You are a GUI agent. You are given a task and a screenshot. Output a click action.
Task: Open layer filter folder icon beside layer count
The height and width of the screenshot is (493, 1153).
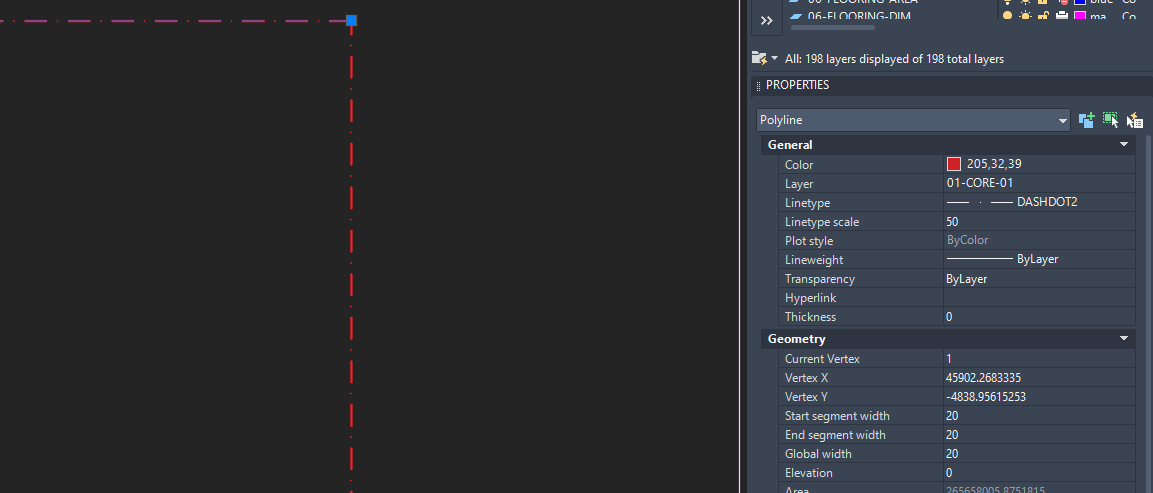tap(759, 58)
